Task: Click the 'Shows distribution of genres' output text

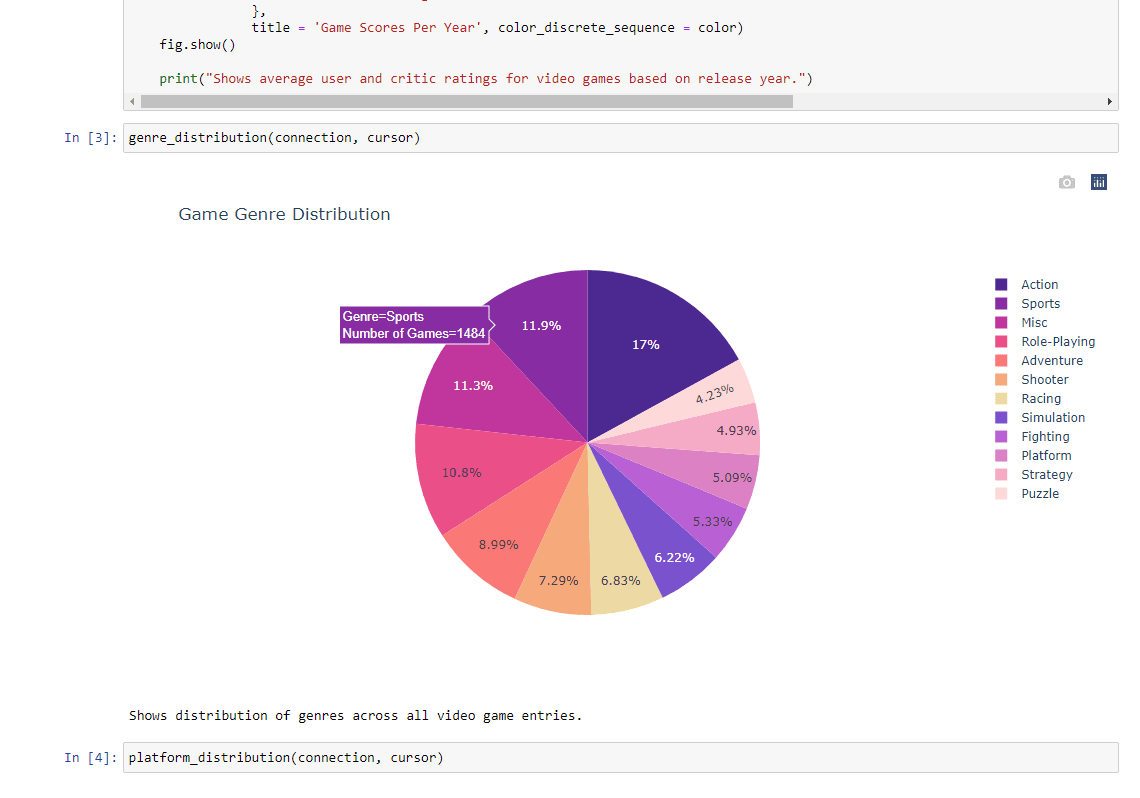Action: pos(356,716)
